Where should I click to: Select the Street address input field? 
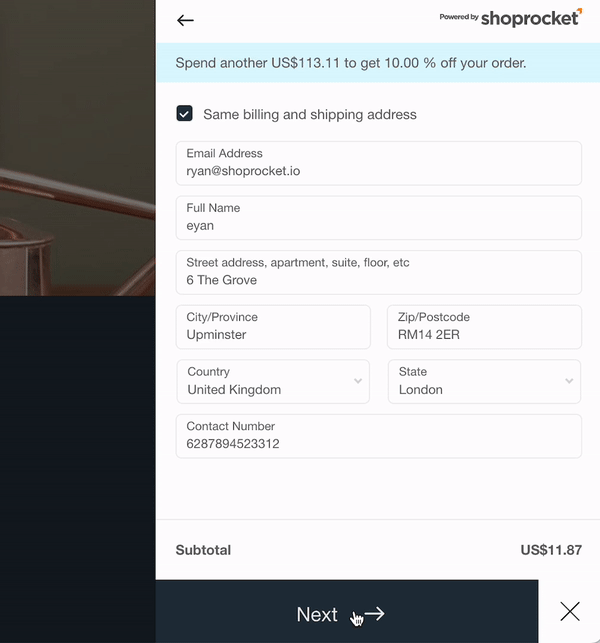(x=379, y=272)
